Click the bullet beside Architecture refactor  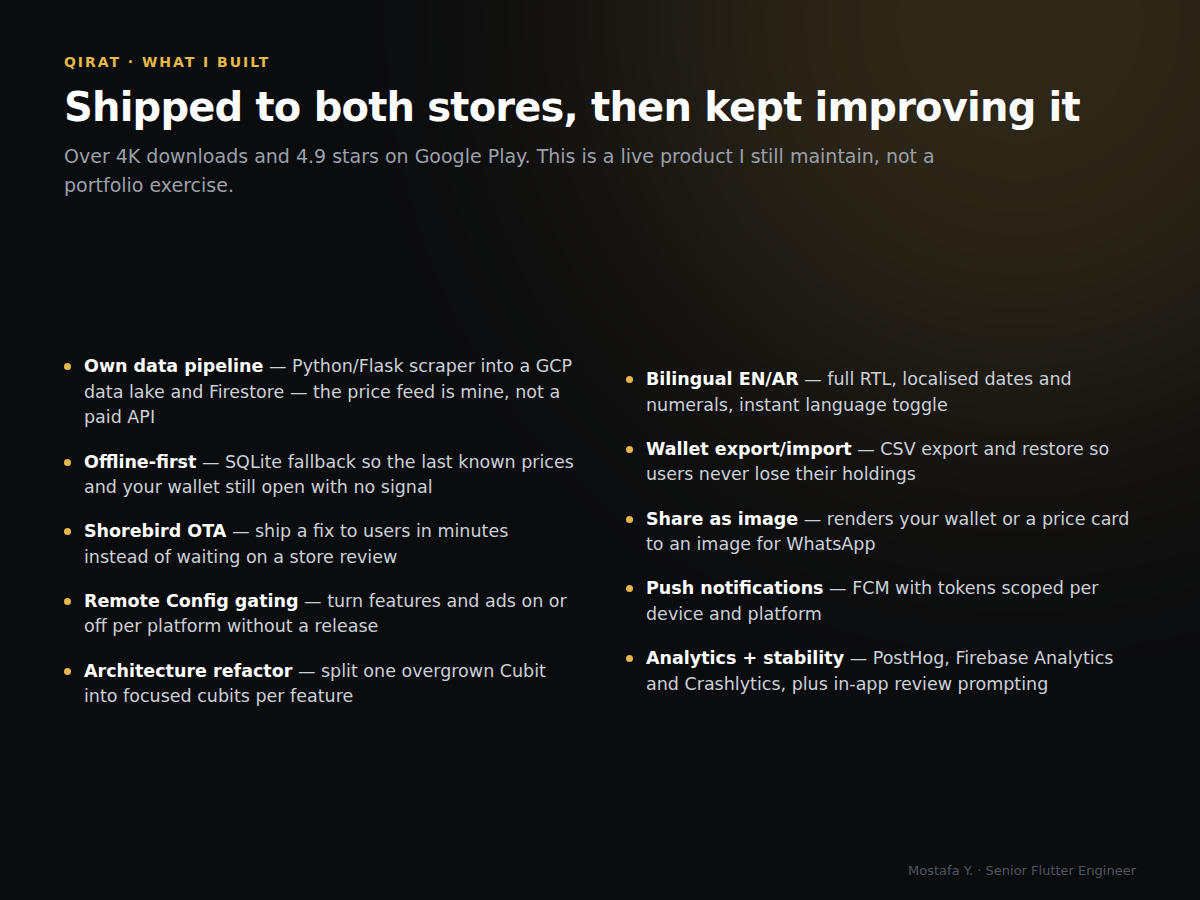pos(68,672)
